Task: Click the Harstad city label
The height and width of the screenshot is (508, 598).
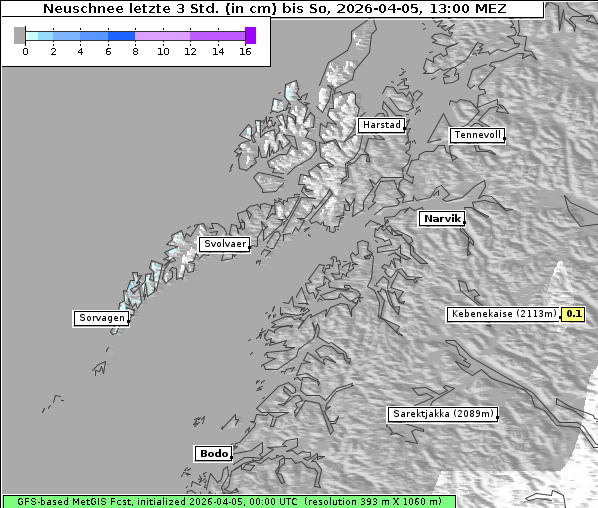Action: coord(381,125)
